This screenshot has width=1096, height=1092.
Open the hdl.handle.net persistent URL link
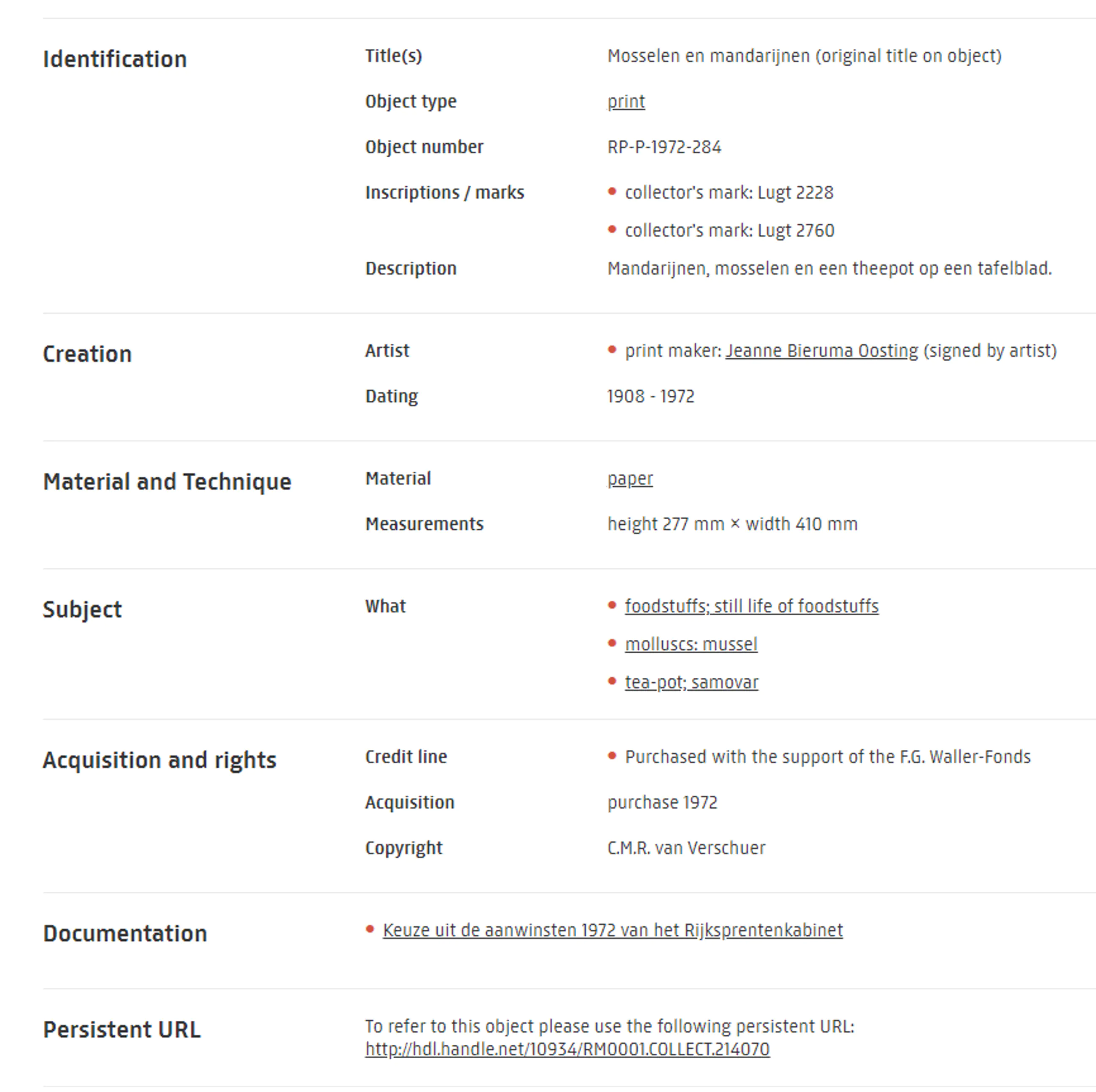click(x=567, y=1049)
